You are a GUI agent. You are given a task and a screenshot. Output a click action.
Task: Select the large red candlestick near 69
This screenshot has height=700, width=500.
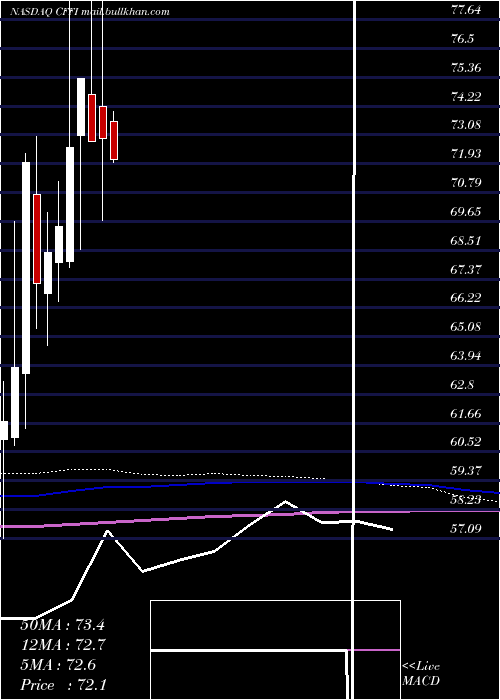pos(37,239)
